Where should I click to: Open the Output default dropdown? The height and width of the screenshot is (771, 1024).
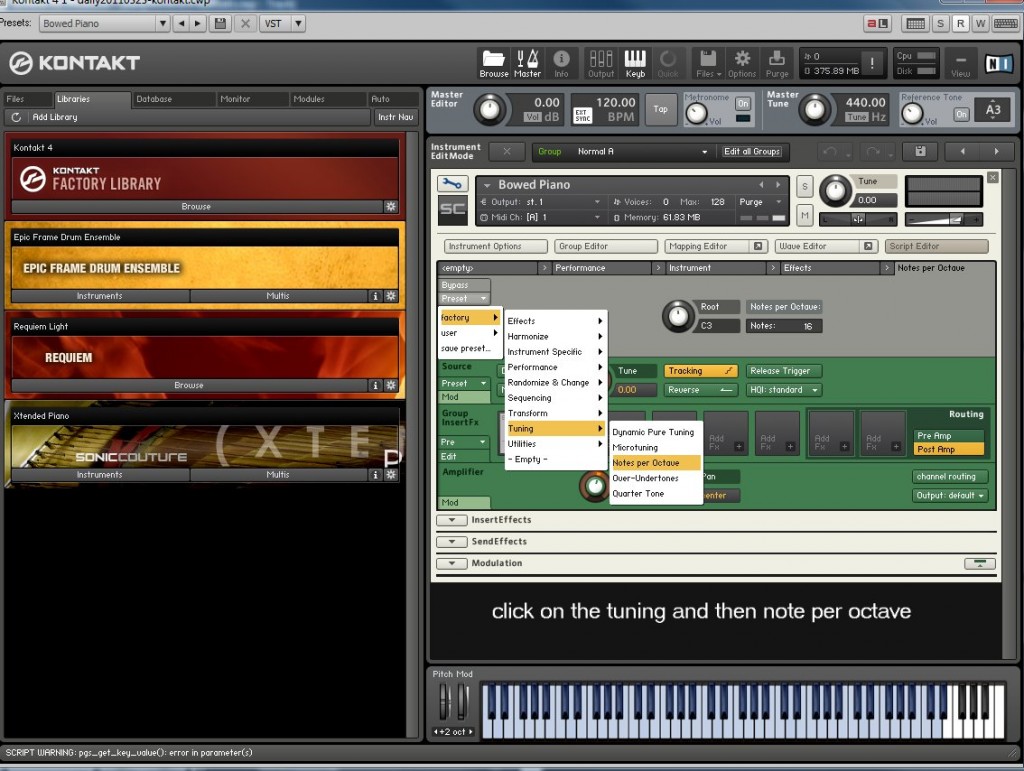tap(950, 496)
